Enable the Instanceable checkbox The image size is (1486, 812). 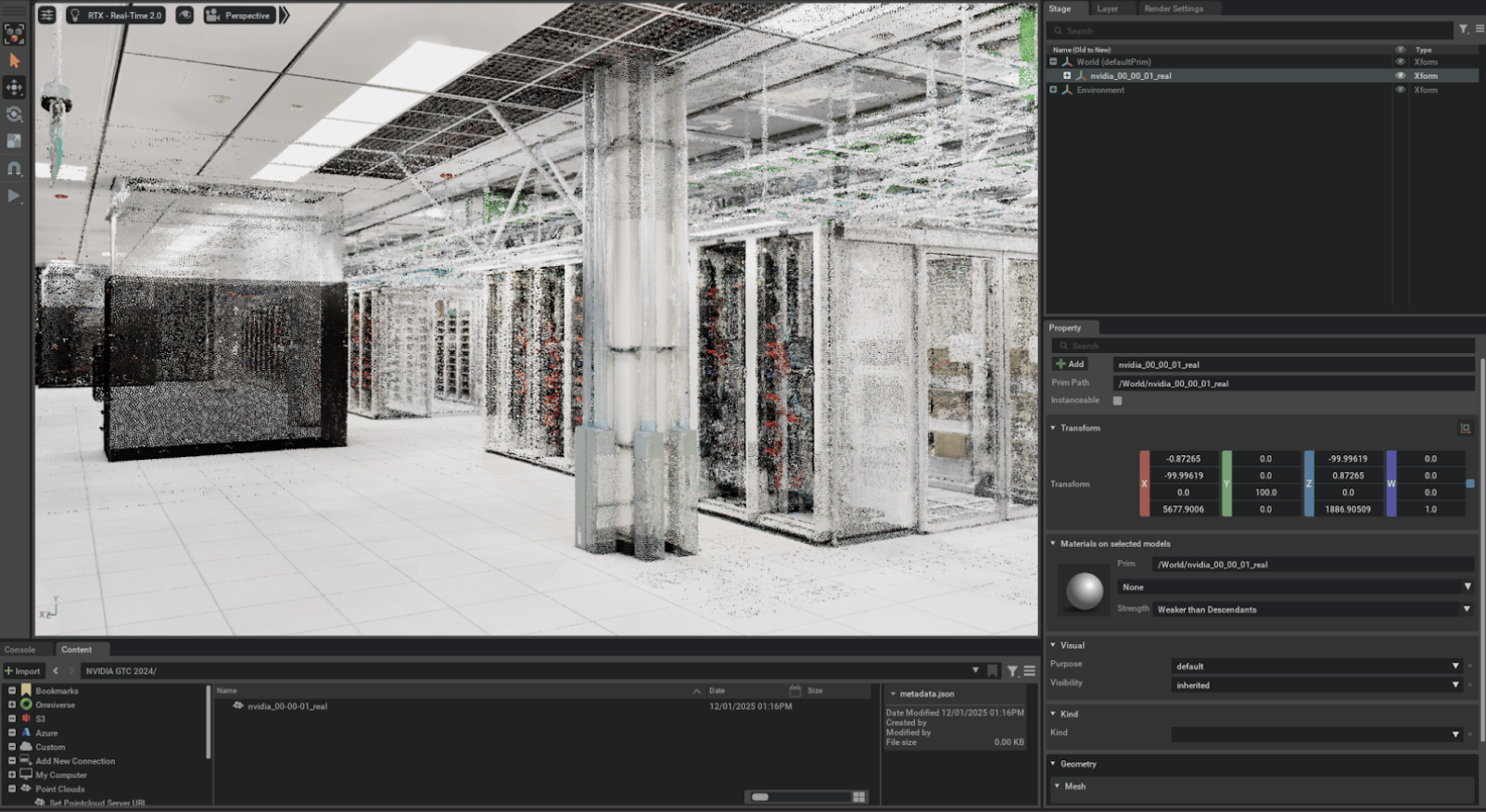coord(1117,400)
